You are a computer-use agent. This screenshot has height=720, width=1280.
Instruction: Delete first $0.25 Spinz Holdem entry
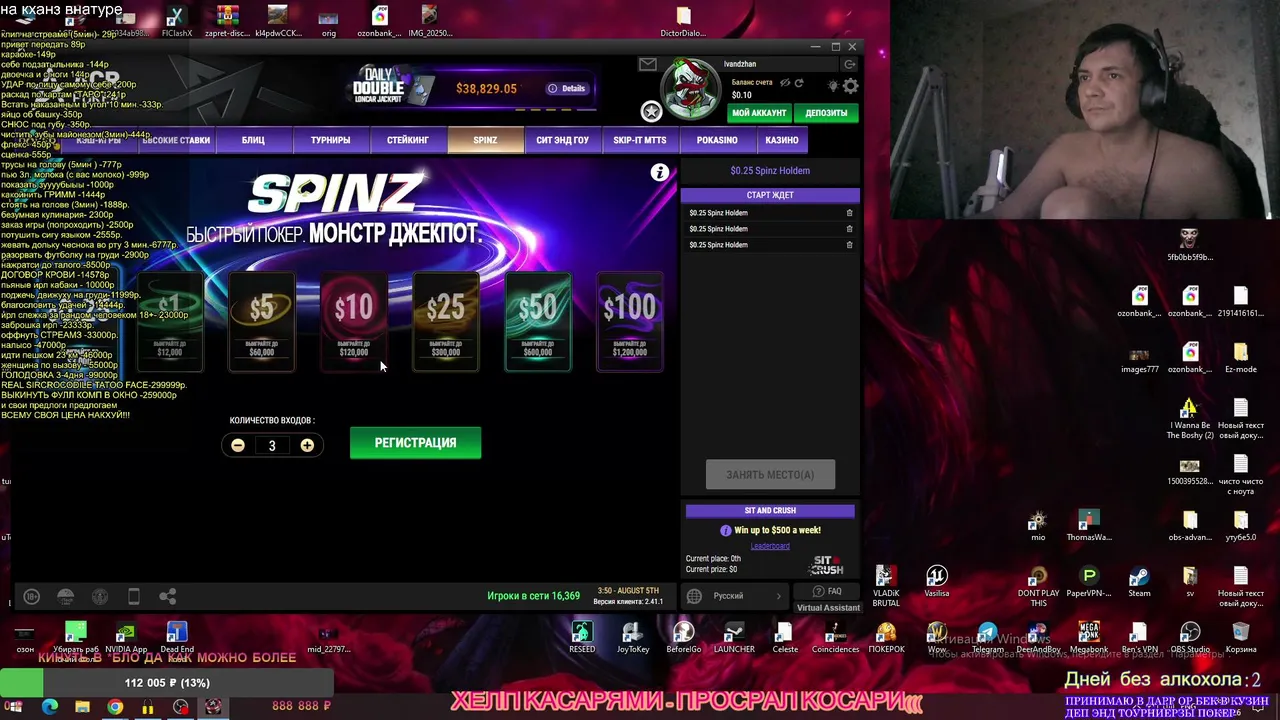[850, 213]
